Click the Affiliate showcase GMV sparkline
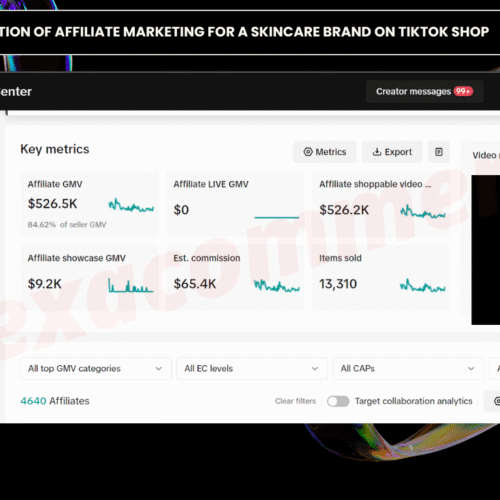 [130, 286]
